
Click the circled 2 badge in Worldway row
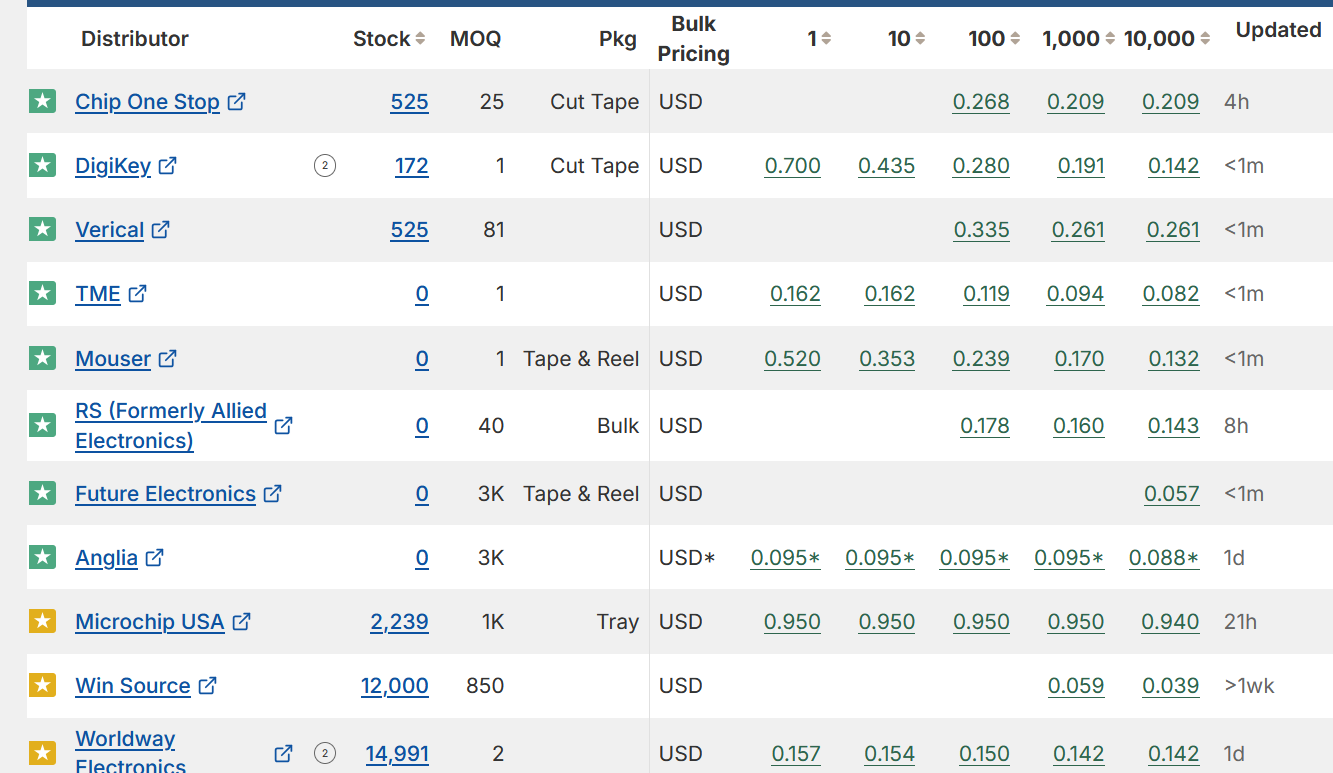324,753
